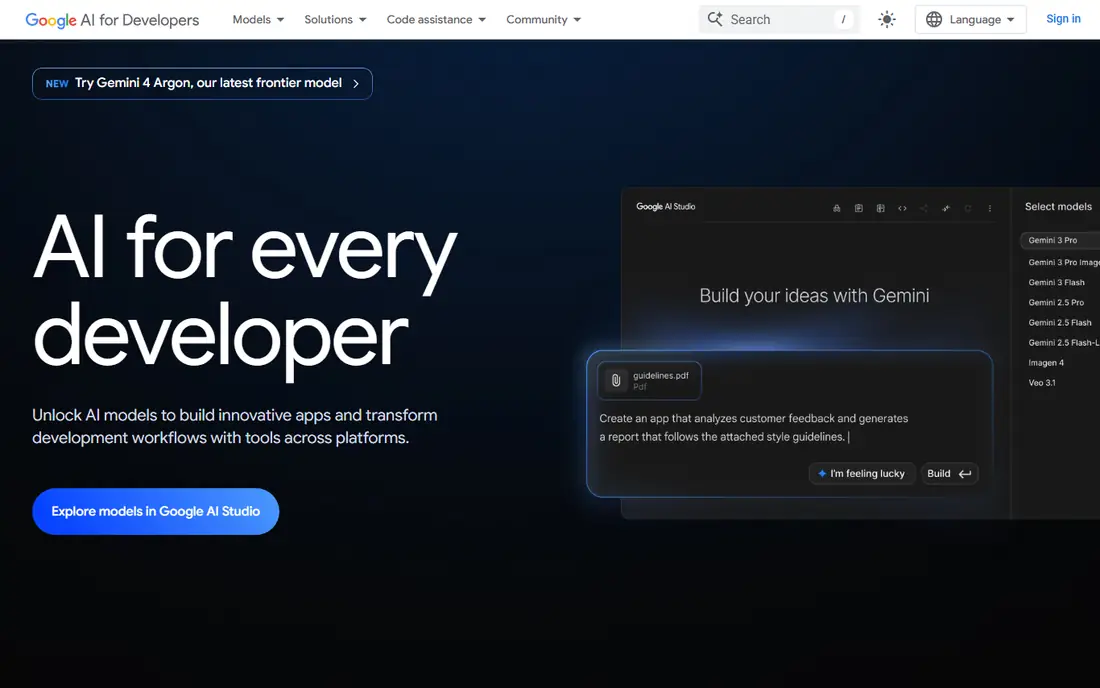The image size is (1100, 688).
Task: Focus the Search input field
Action: pos(779,20)
